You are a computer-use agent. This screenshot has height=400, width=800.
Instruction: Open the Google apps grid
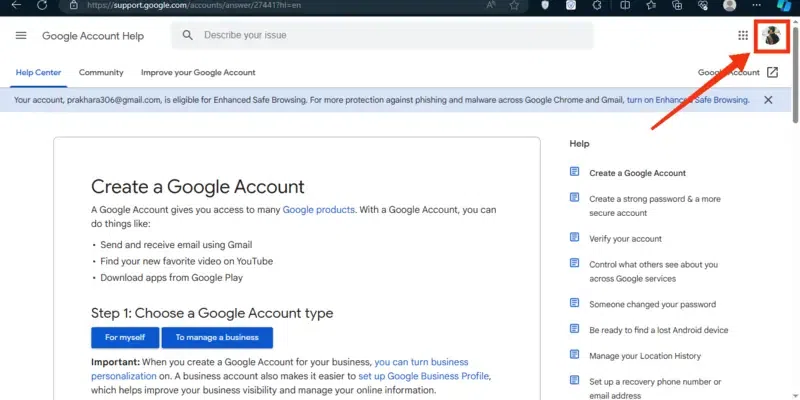[743, 36]
